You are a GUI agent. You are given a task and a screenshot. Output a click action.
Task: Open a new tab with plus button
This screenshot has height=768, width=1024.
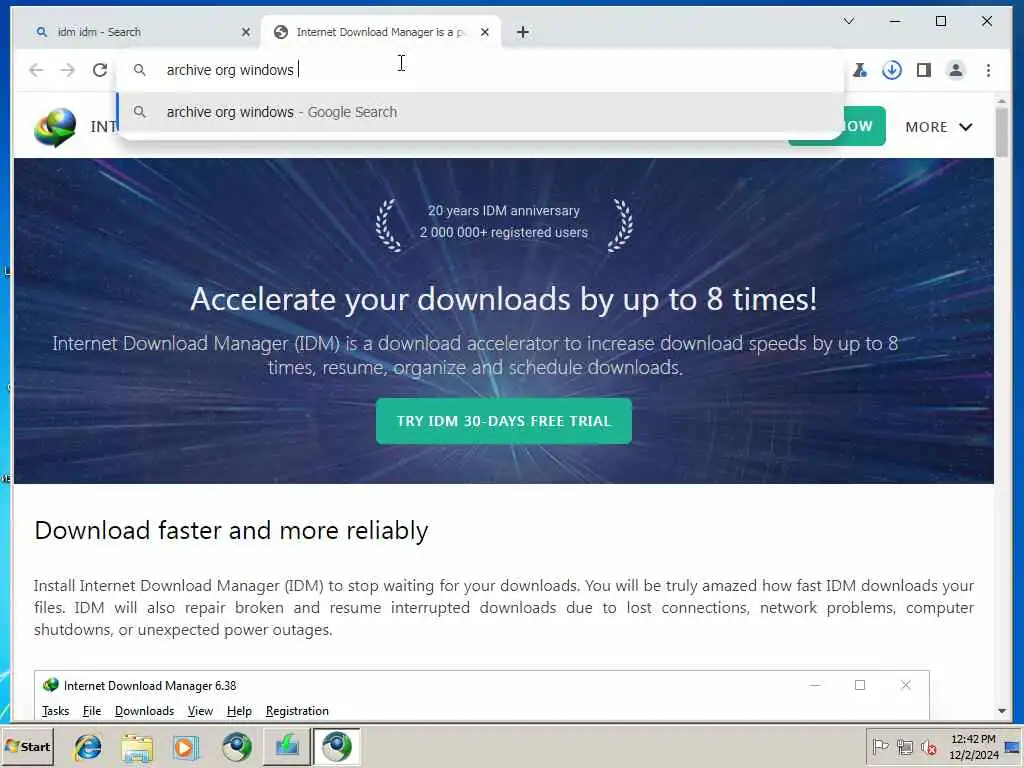[522, 32]
